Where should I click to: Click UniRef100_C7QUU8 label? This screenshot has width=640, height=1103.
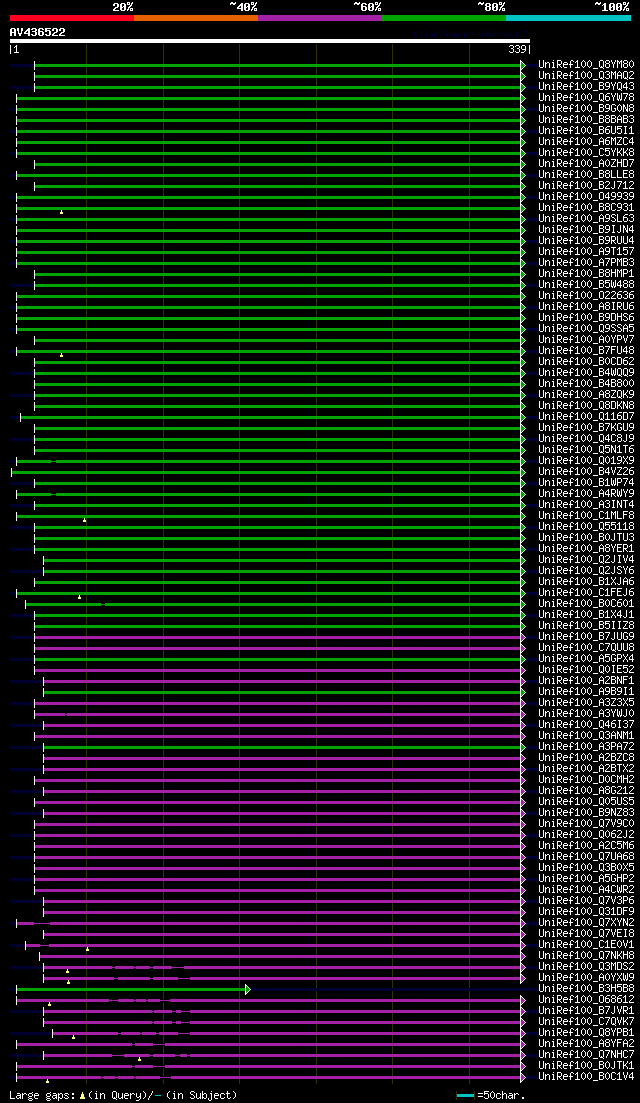[586, 648]
